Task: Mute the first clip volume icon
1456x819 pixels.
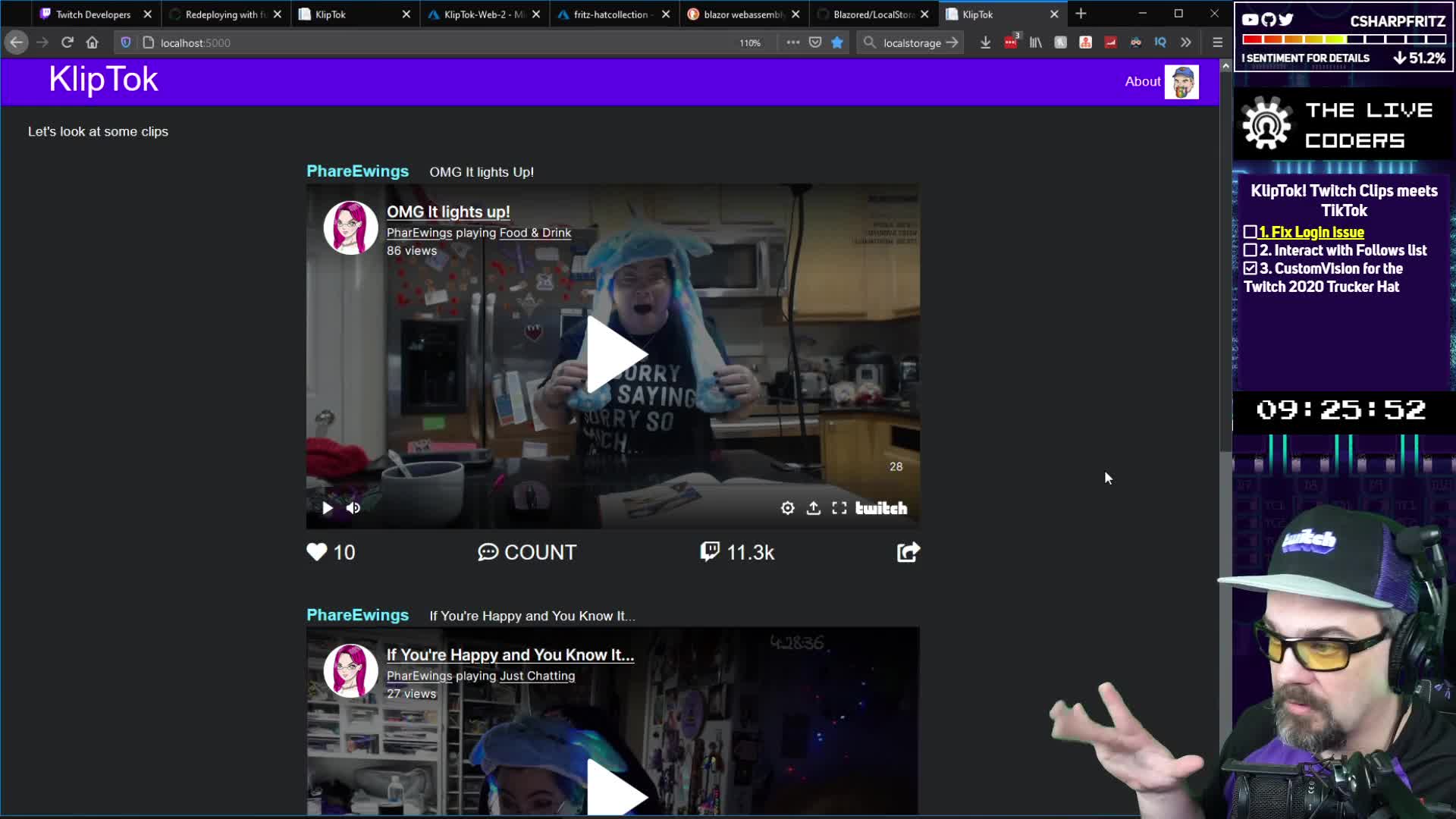Action: click(353, 508)
